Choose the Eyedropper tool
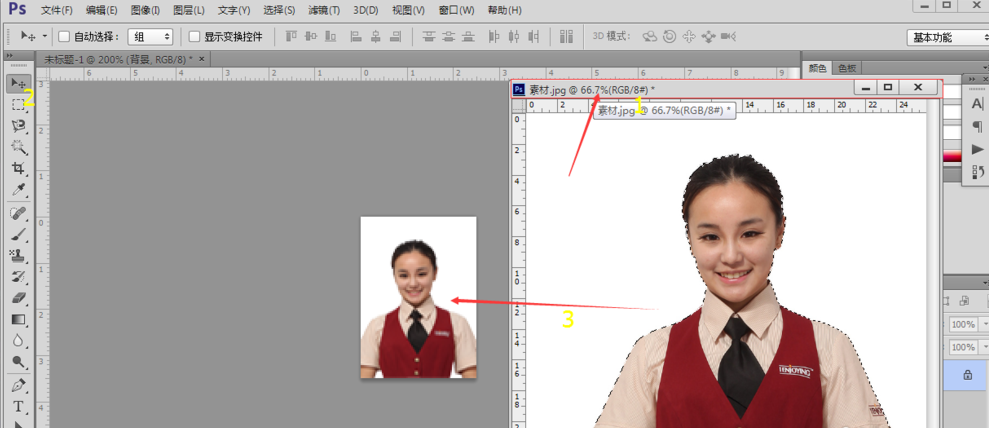This screenshot has height=428, width=989. (x=18, y=190)
